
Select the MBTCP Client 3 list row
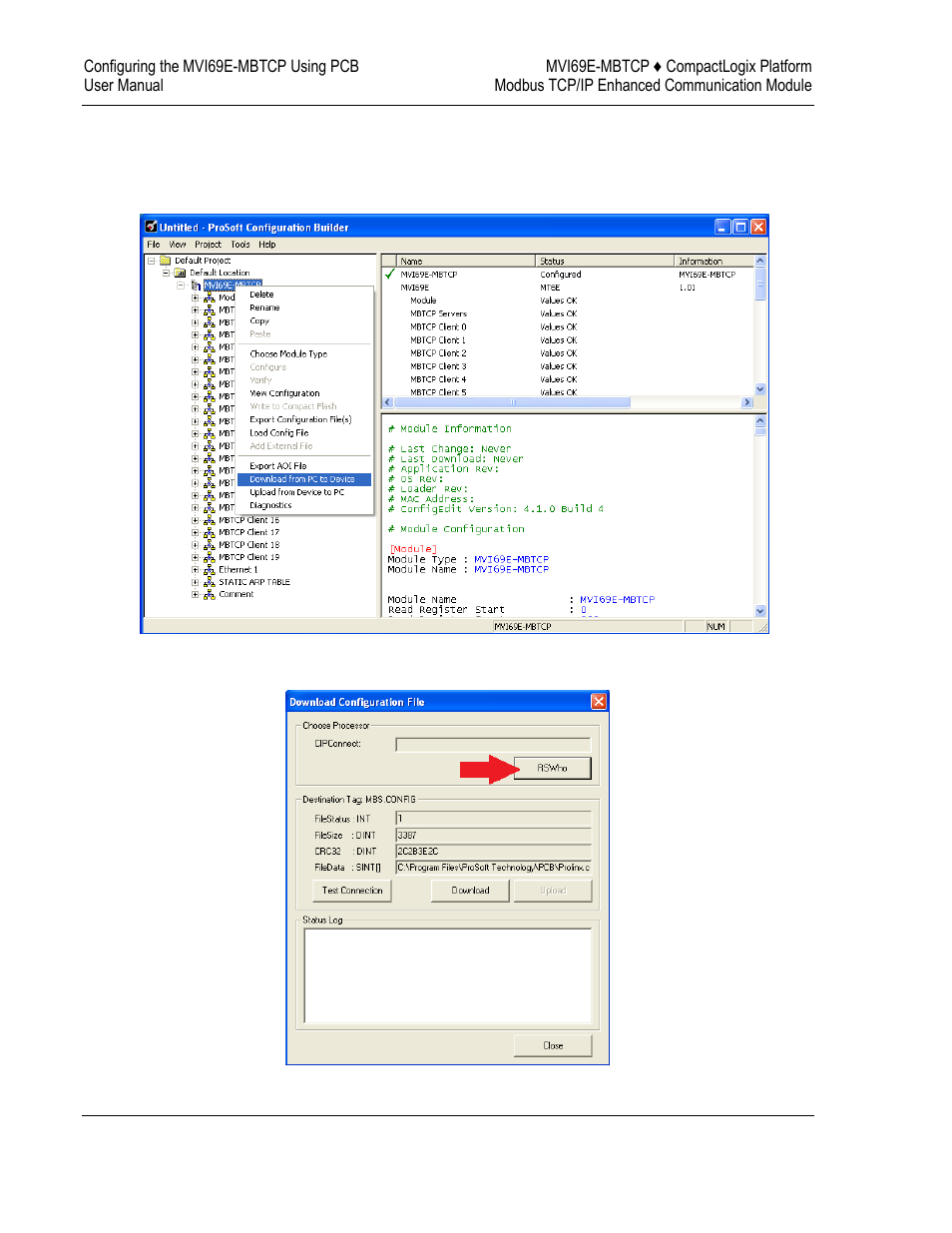click(567, 366)
